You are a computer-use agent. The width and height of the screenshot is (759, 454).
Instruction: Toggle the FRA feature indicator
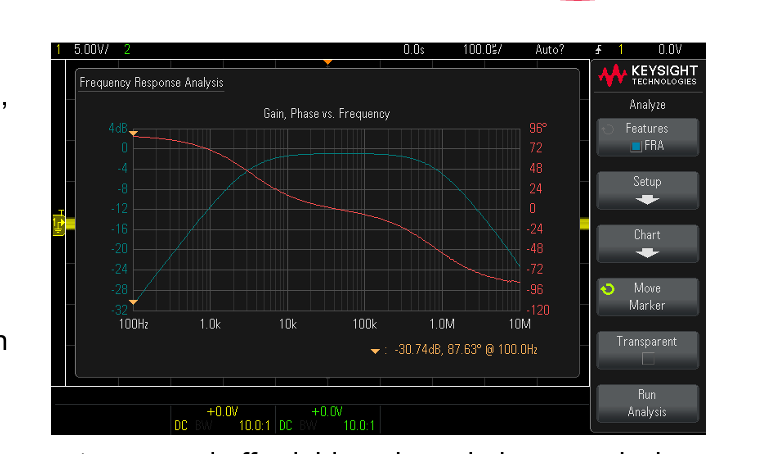[x=636, y=146]
